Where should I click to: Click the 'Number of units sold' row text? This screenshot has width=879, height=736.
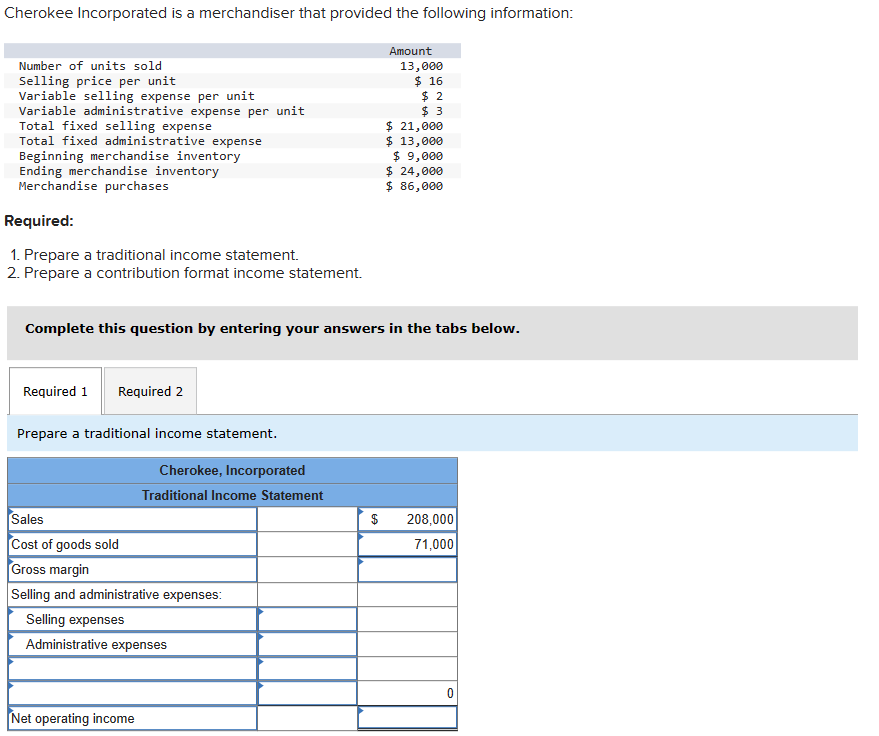(x=90, y=66)
